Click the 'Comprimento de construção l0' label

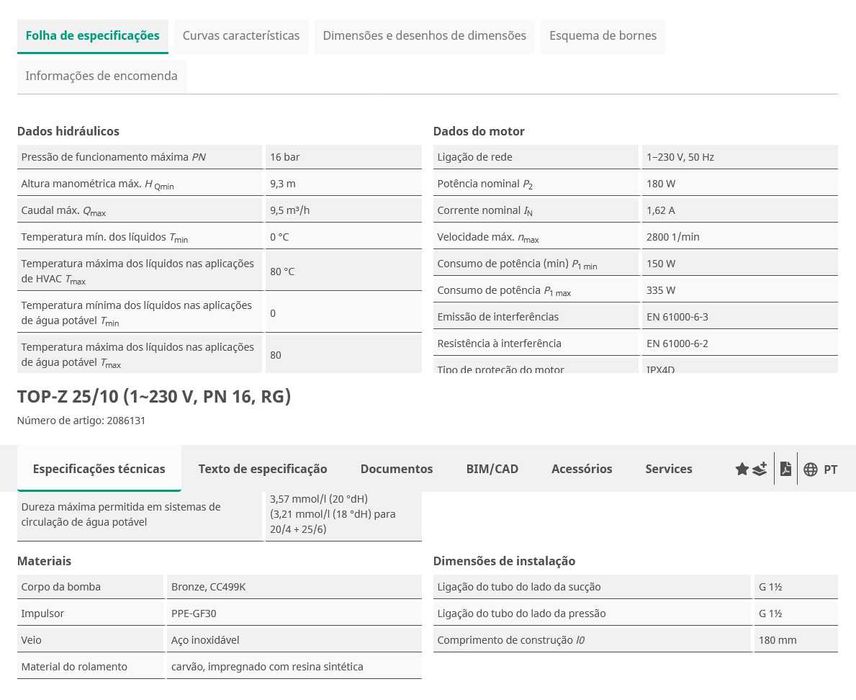coord(510,640)
